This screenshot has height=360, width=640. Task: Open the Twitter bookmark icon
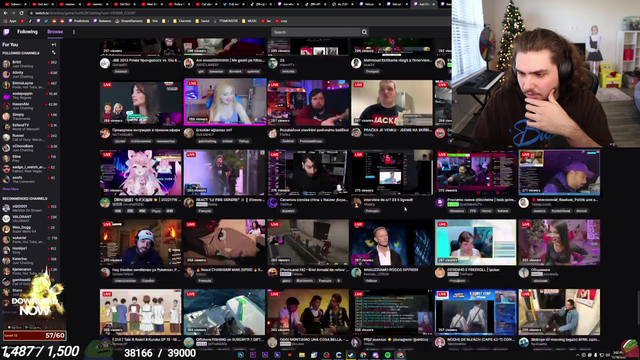click(x=46, y=21)
